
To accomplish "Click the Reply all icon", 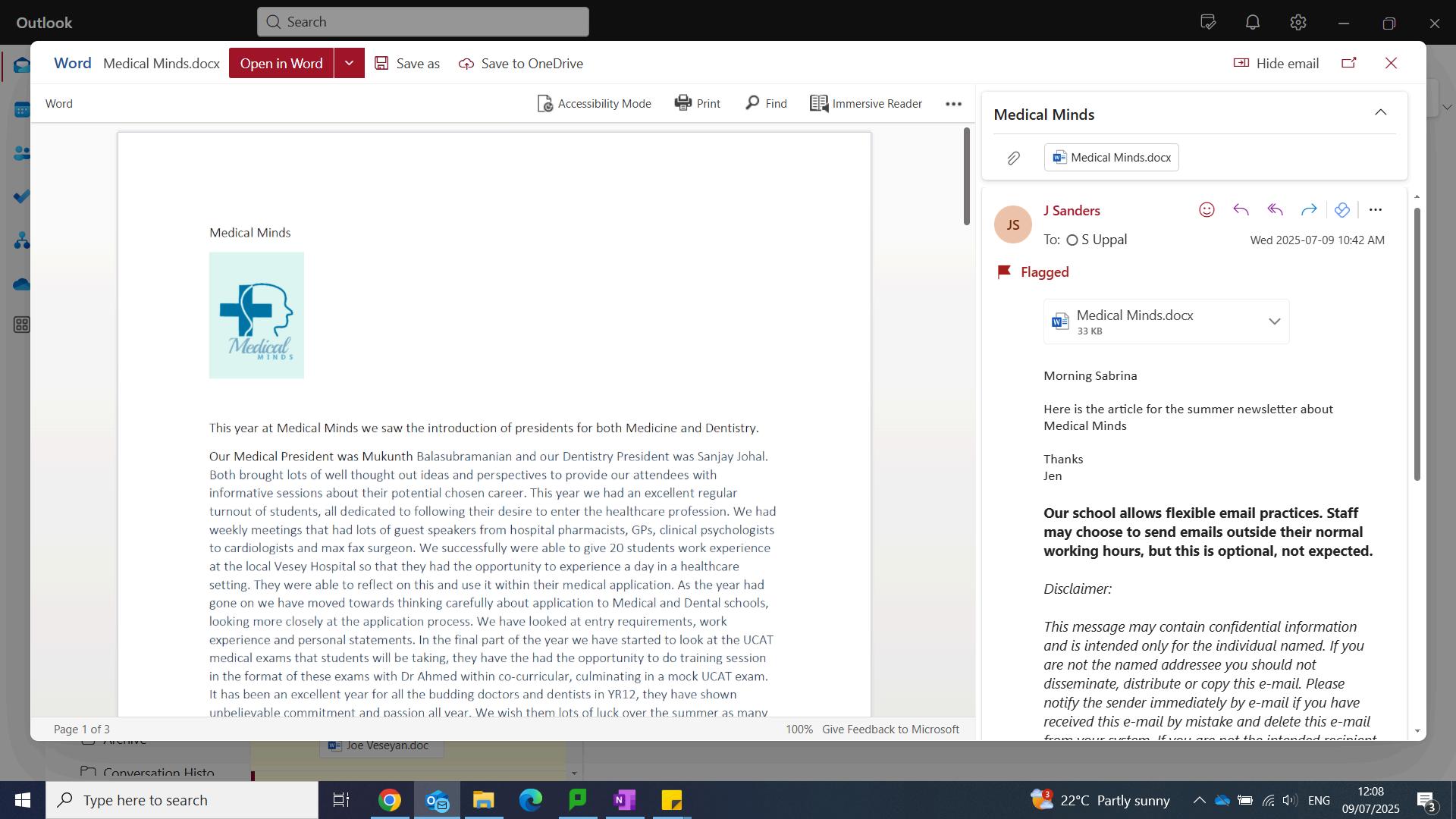I will [1275, 210].
